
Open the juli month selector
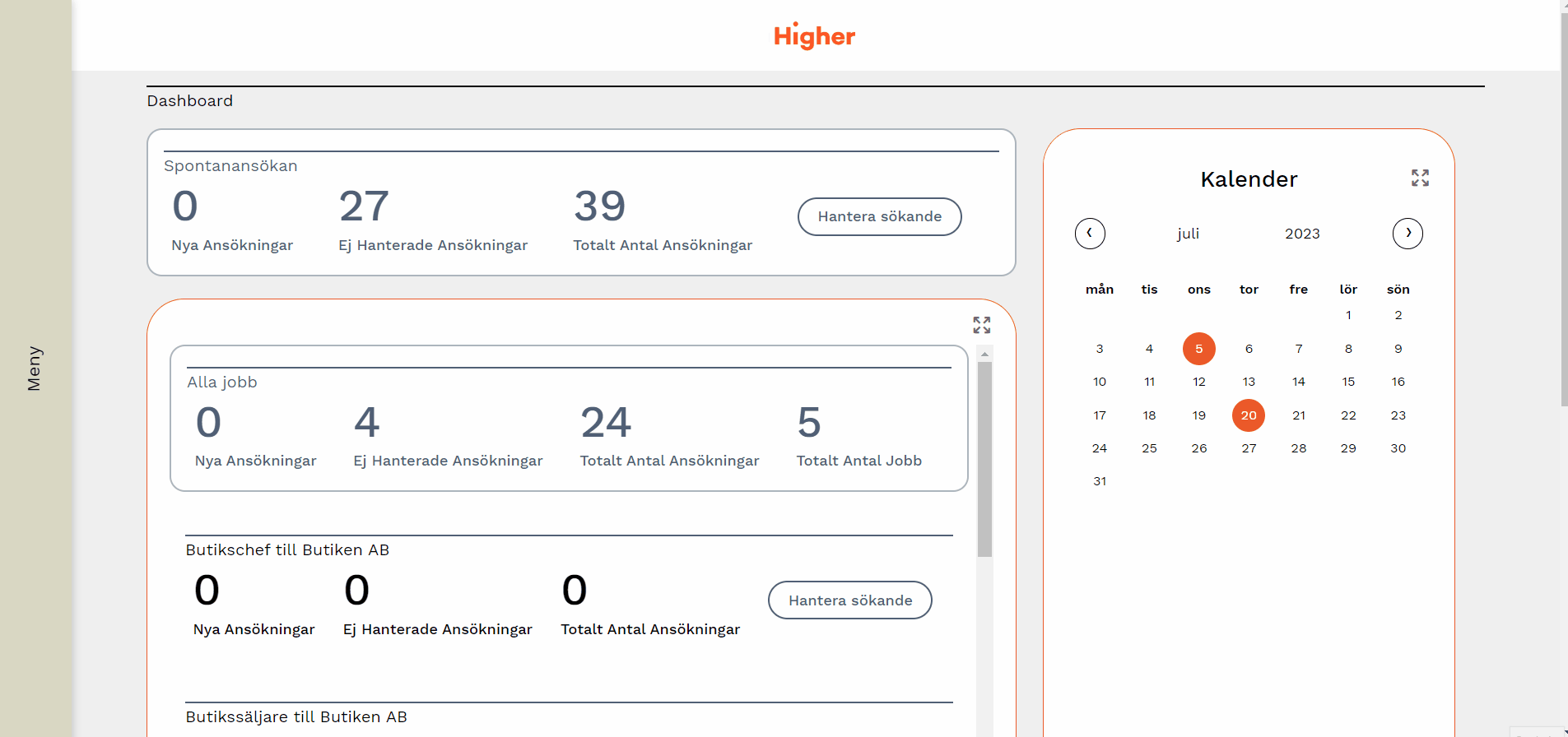coord(1188,234)
